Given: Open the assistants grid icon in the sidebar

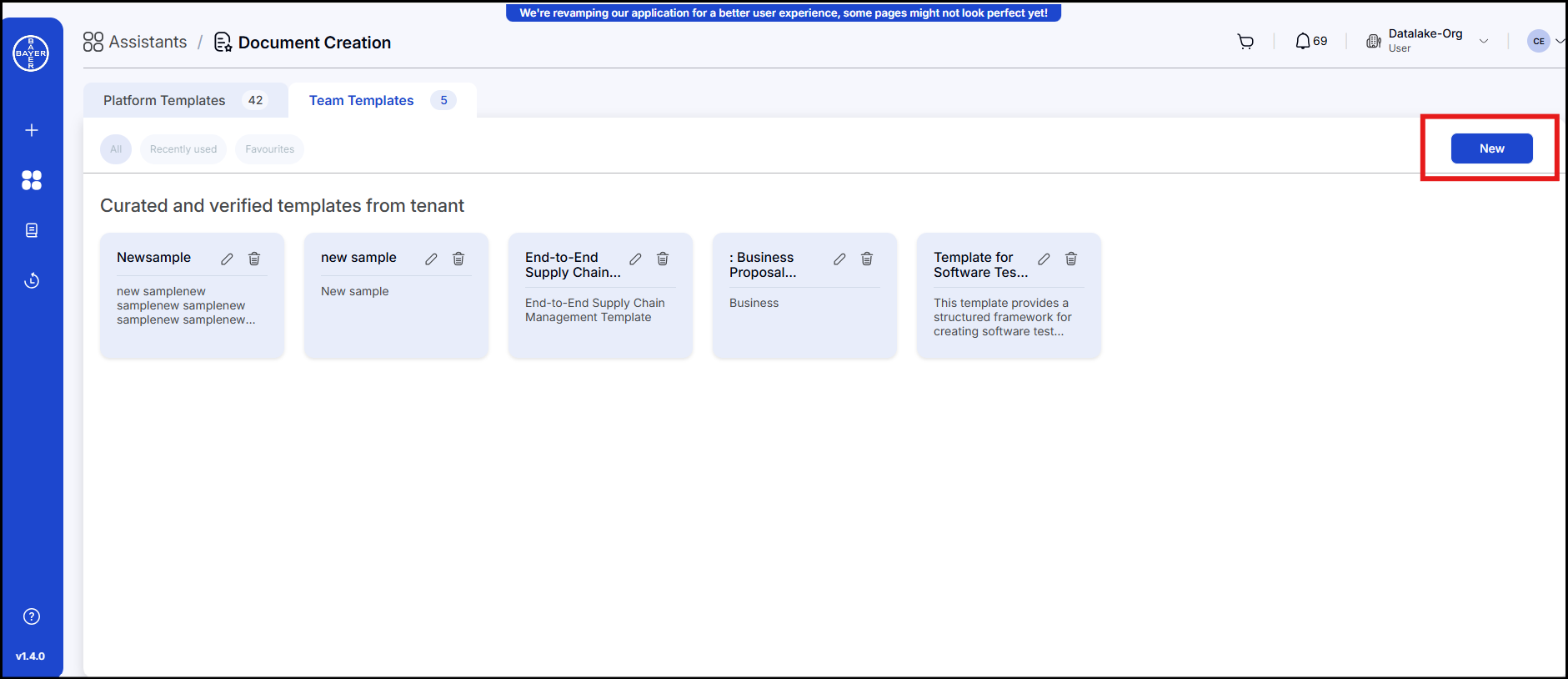Looking at the screenshot, I should pos(32,180).
